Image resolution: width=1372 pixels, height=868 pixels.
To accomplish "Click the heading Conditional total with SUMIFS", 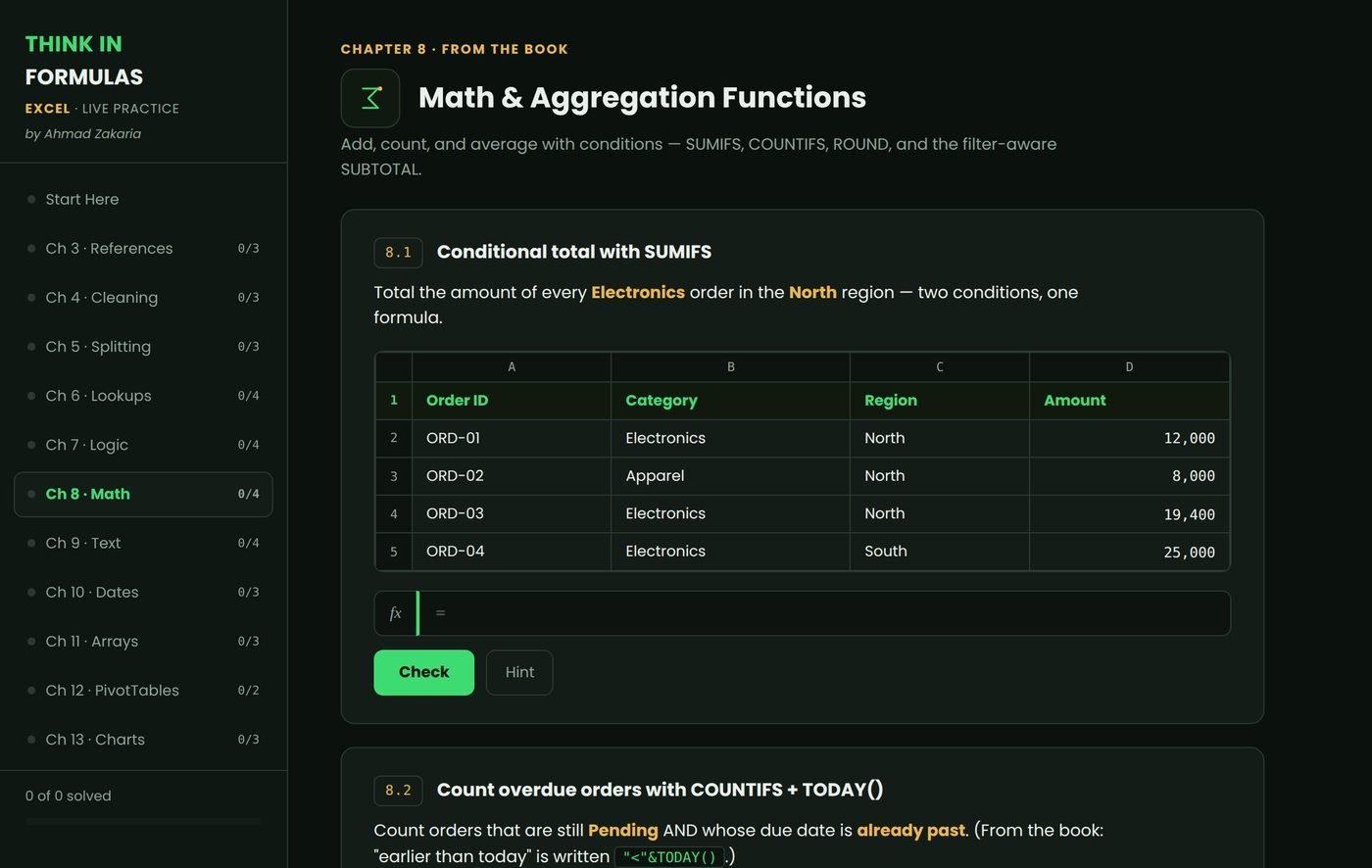I will pos(574,252).
